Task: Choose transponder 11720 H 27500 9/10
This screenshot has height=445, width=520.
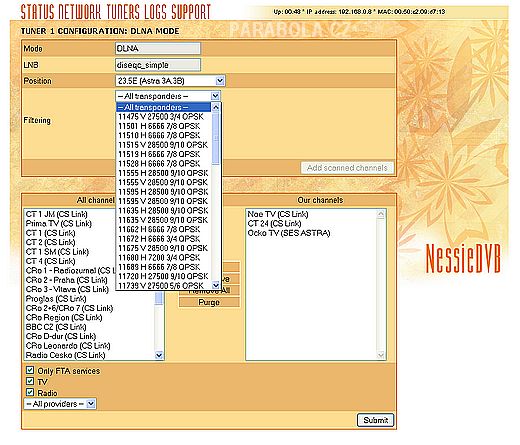Action: click(163, 276)
